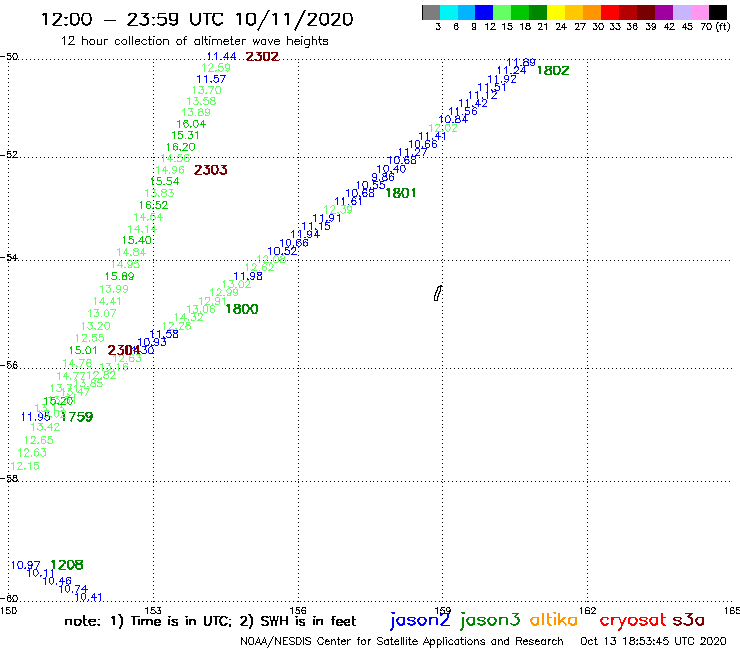The image size is (740, 650).
Task: Click the 15.40 wave height value
Action: [x=137, y=240]
